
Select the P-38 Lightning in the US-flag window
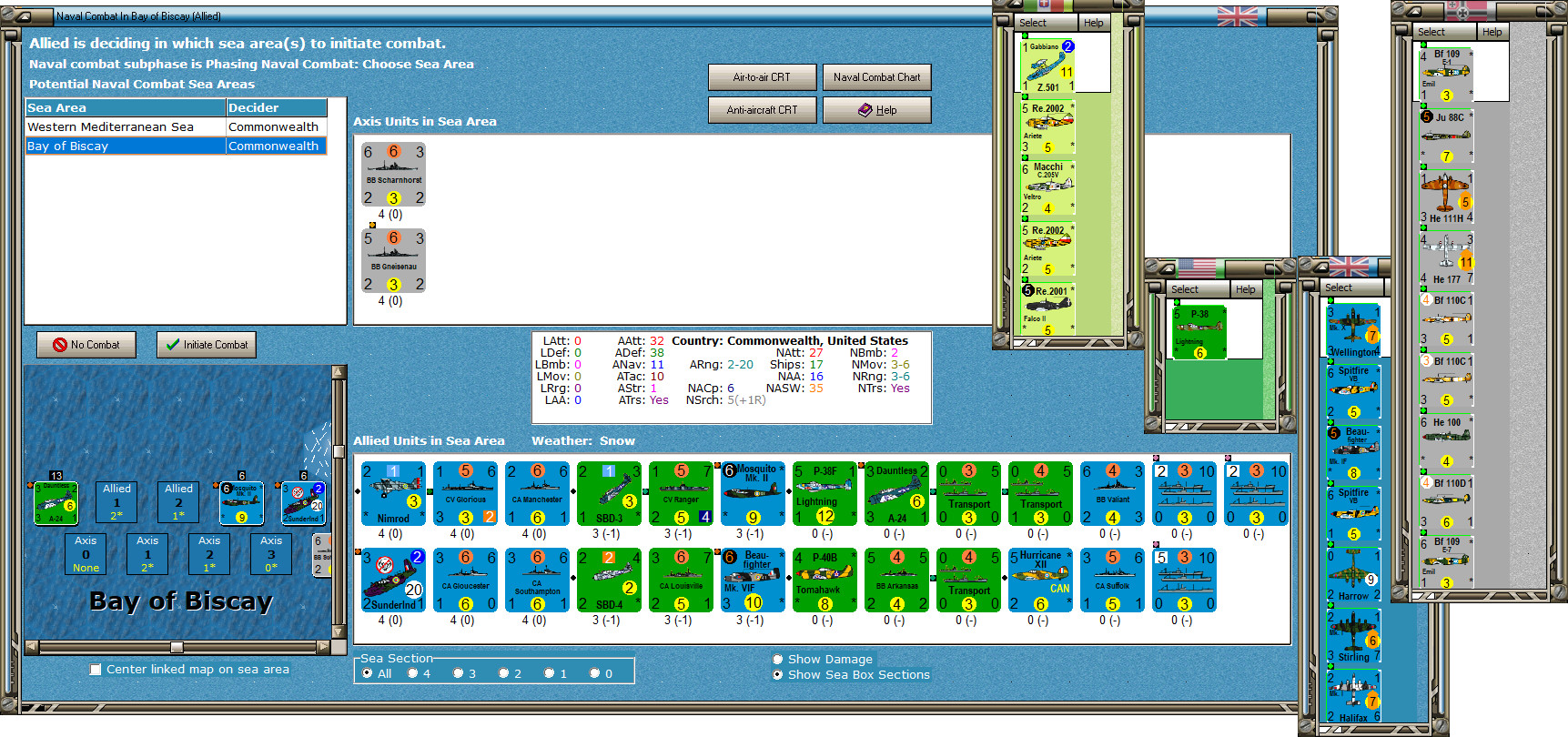(1199, 333)
